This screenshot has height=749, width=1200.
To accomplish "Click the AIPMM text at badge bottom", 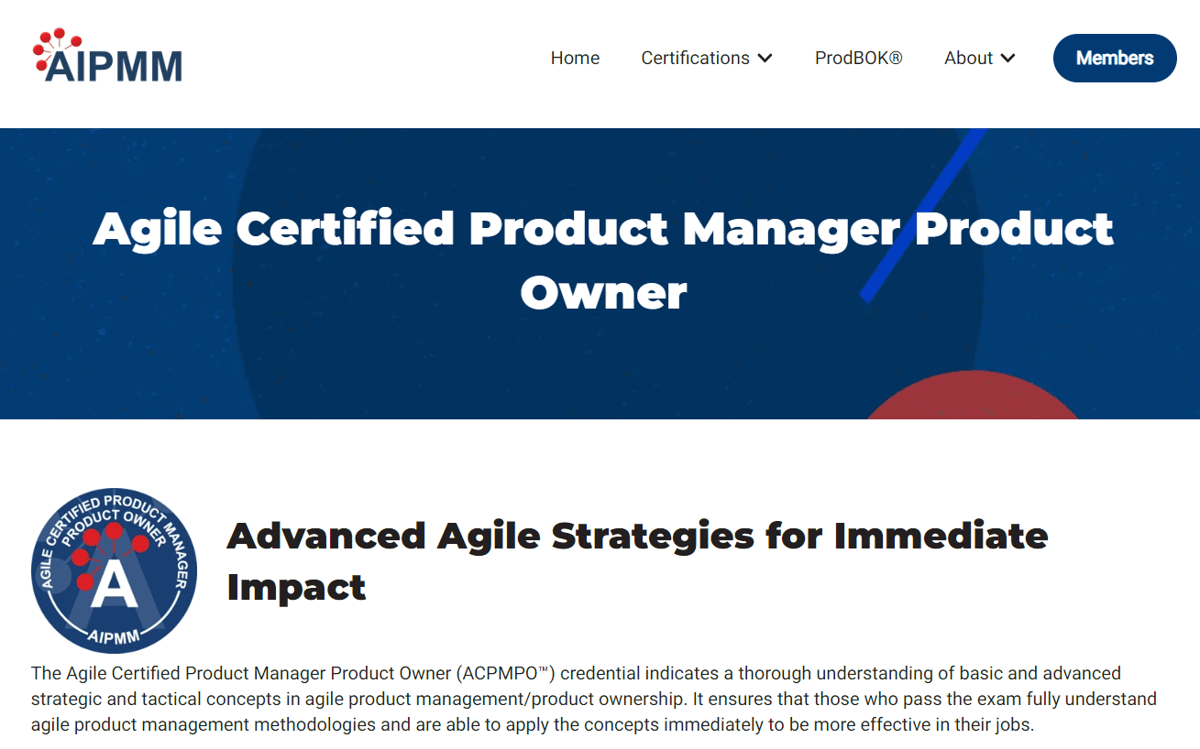I will pos(114,637).
